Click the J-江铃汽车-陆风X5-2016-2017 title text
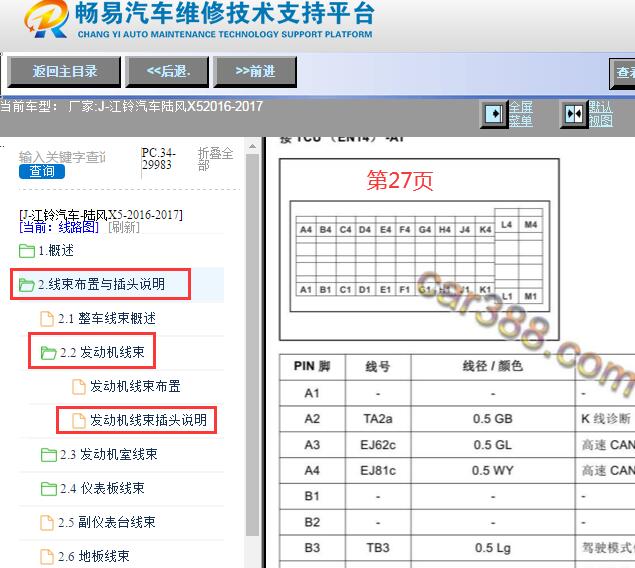This screenshot has width=635, height=568. click(x=100, y=215)
